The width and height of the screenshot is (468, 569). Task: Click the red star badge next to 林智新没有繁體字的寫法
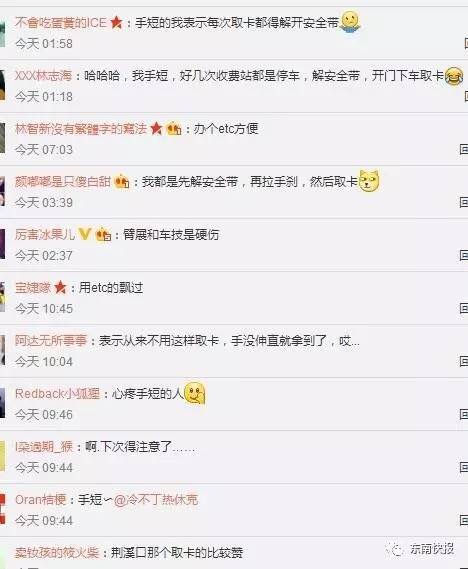click(156, 128)
